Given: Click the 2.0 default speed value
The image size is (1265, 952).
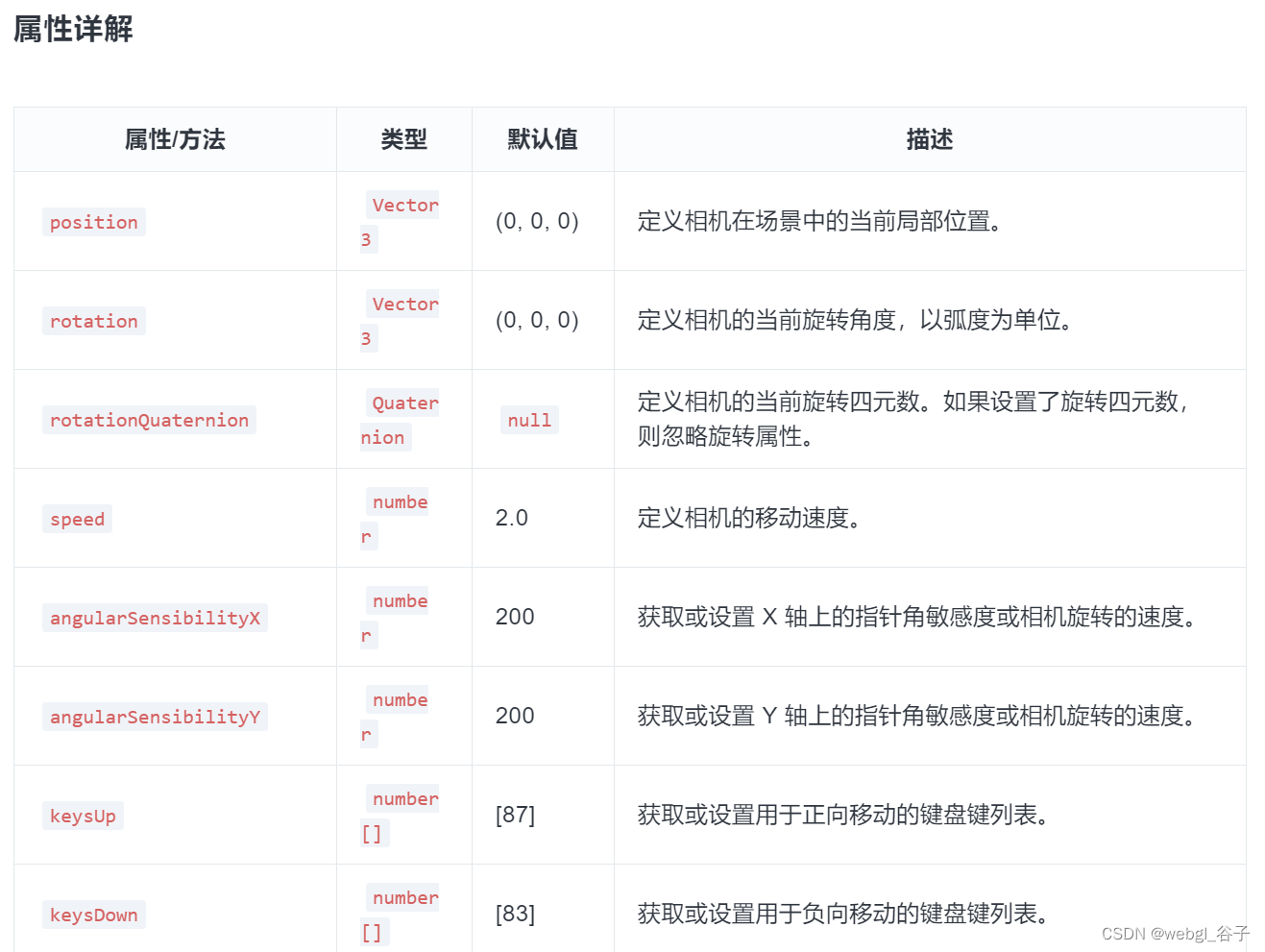Looking at the screenshot, I should pos(512,518).
